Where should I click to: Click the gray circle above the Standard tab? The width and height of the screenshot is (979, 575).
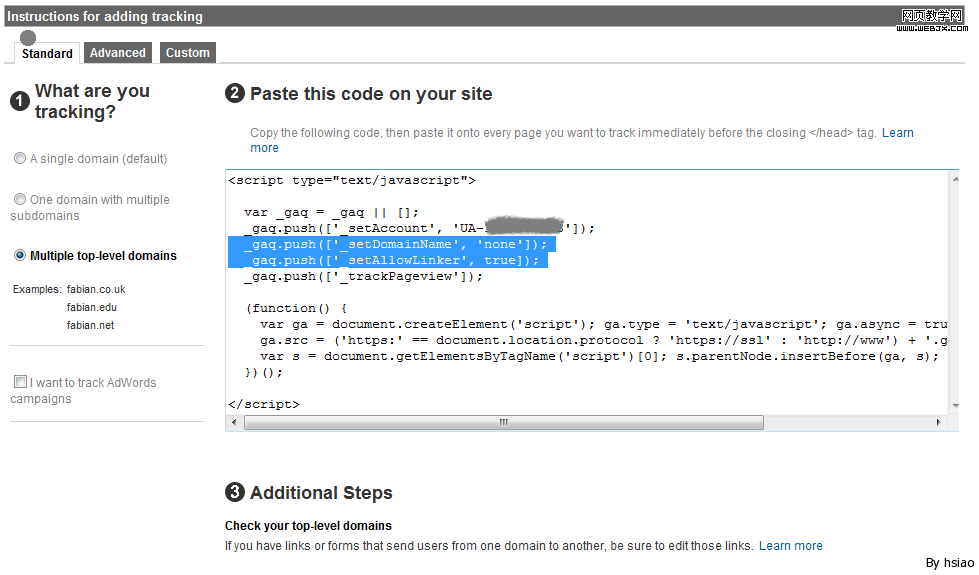pos(28,38)
